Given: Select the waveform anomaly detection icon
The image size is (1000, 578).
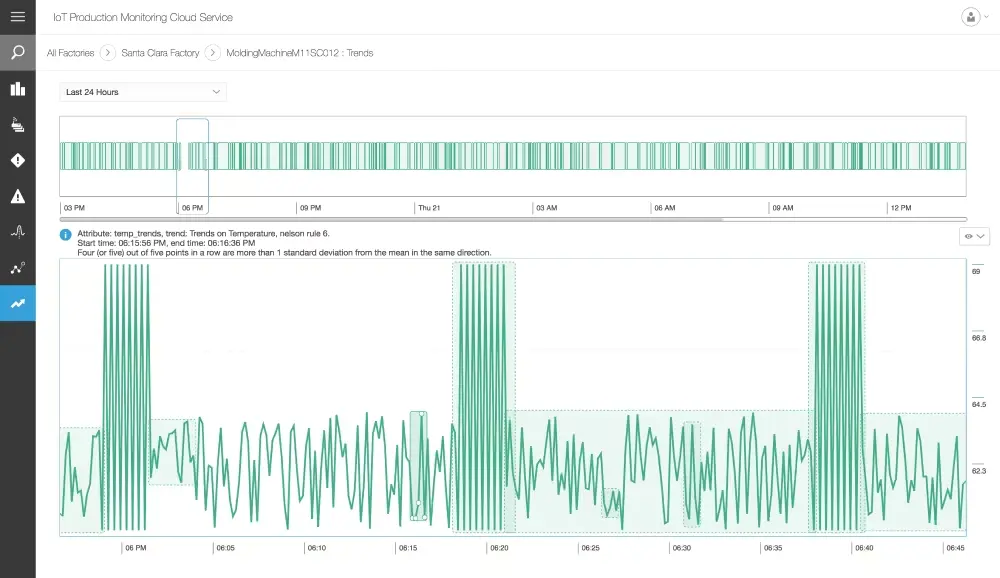Looking at the screenshot, I should (x=17, y=232).
